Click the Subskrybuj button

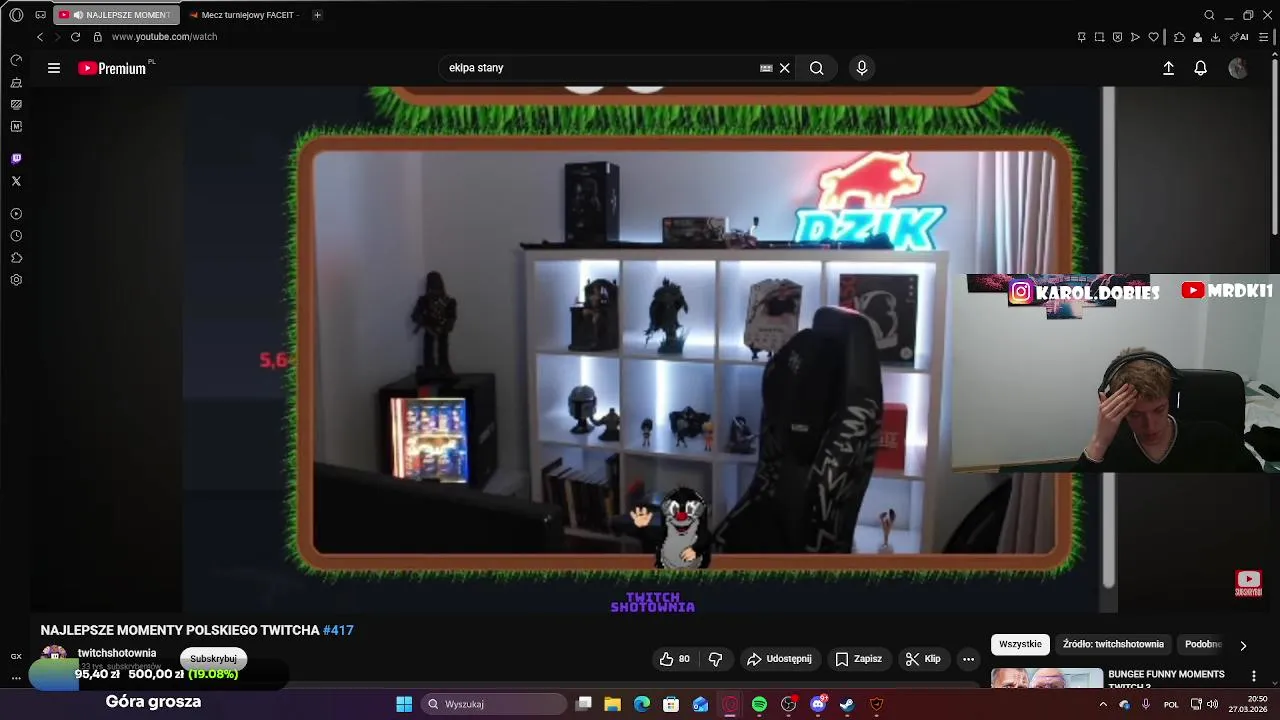(213, 659)
